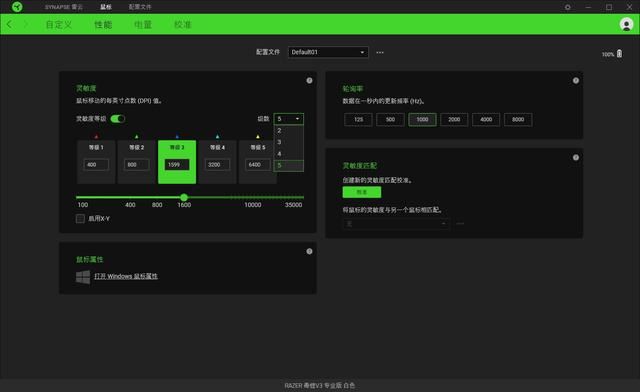Switch to the 配置文件 top tab

pos(140,7)
